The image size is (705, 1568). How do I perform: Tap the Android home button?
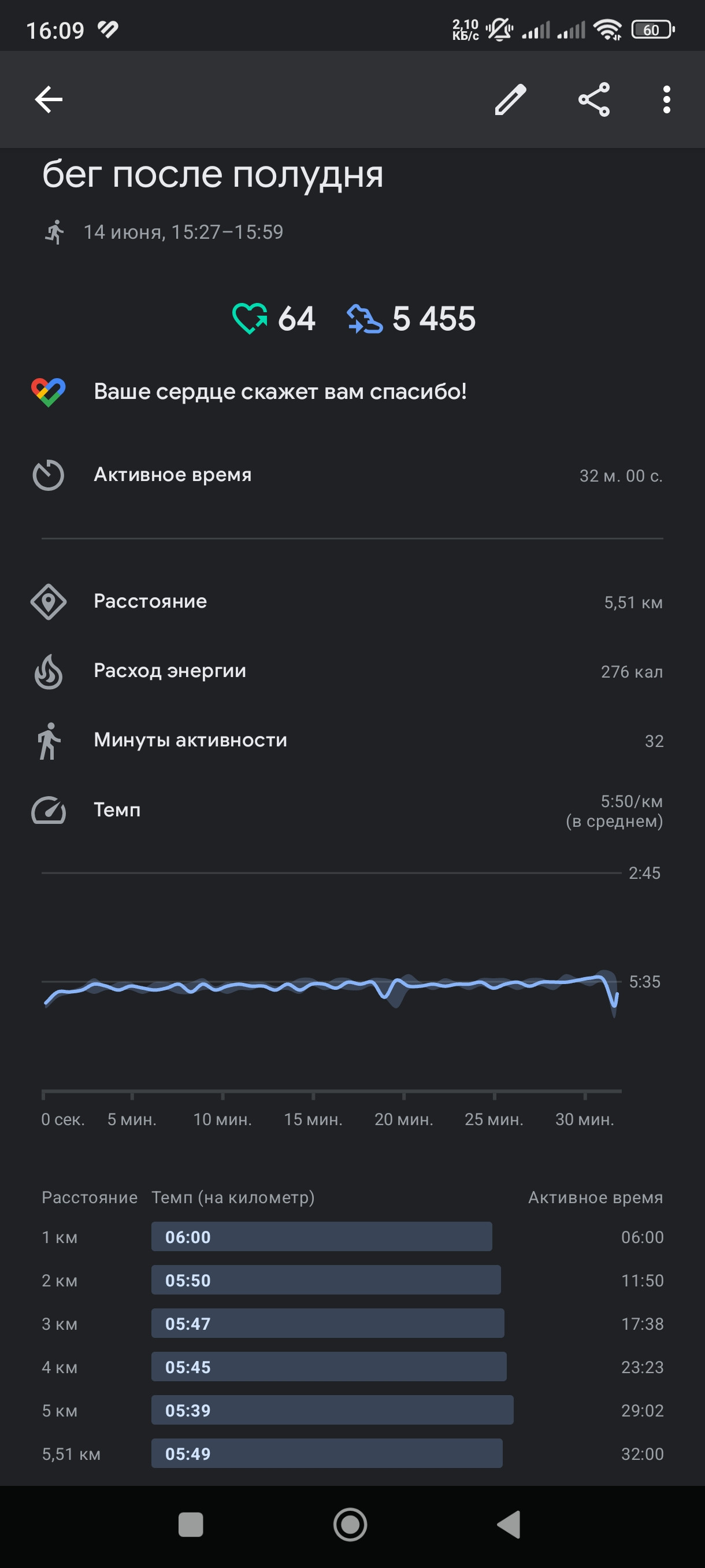click(x=350, y=1525)
